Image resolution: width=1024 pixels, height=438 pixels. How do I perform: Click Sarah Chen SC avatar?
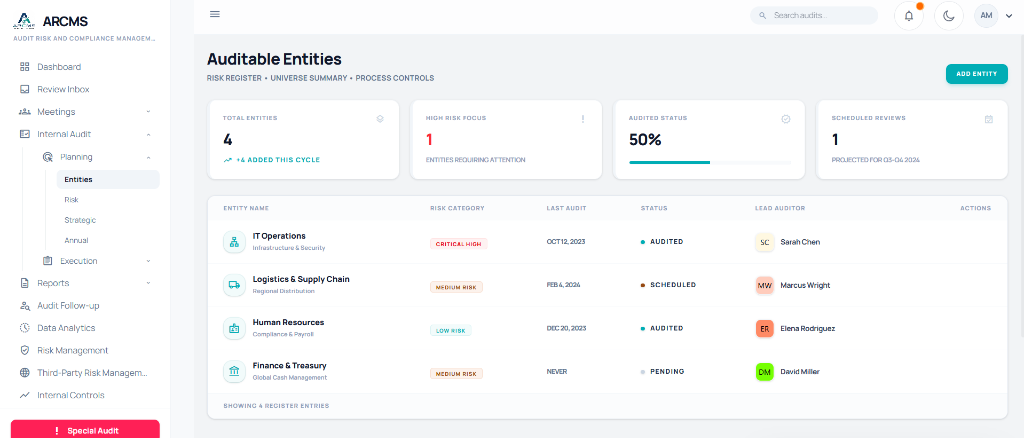(x=764, y=242)
